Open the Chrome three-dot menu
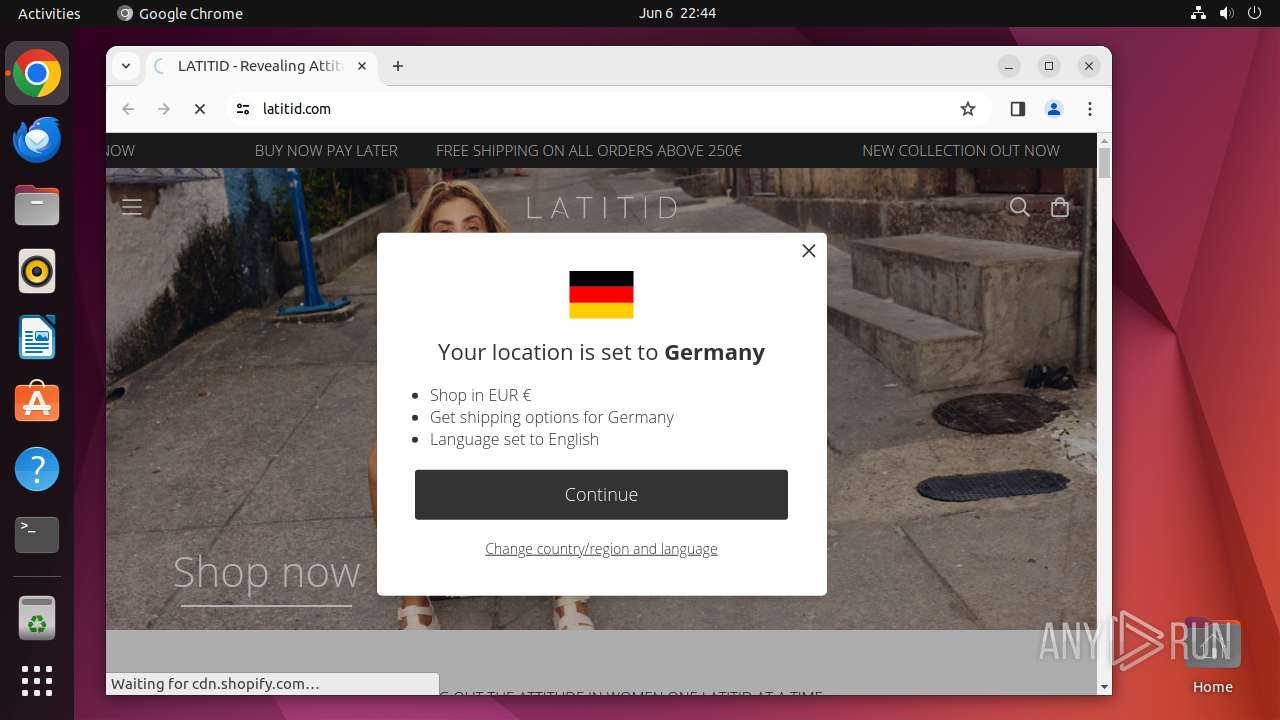1280x720 pixels. coord(1090,109)
